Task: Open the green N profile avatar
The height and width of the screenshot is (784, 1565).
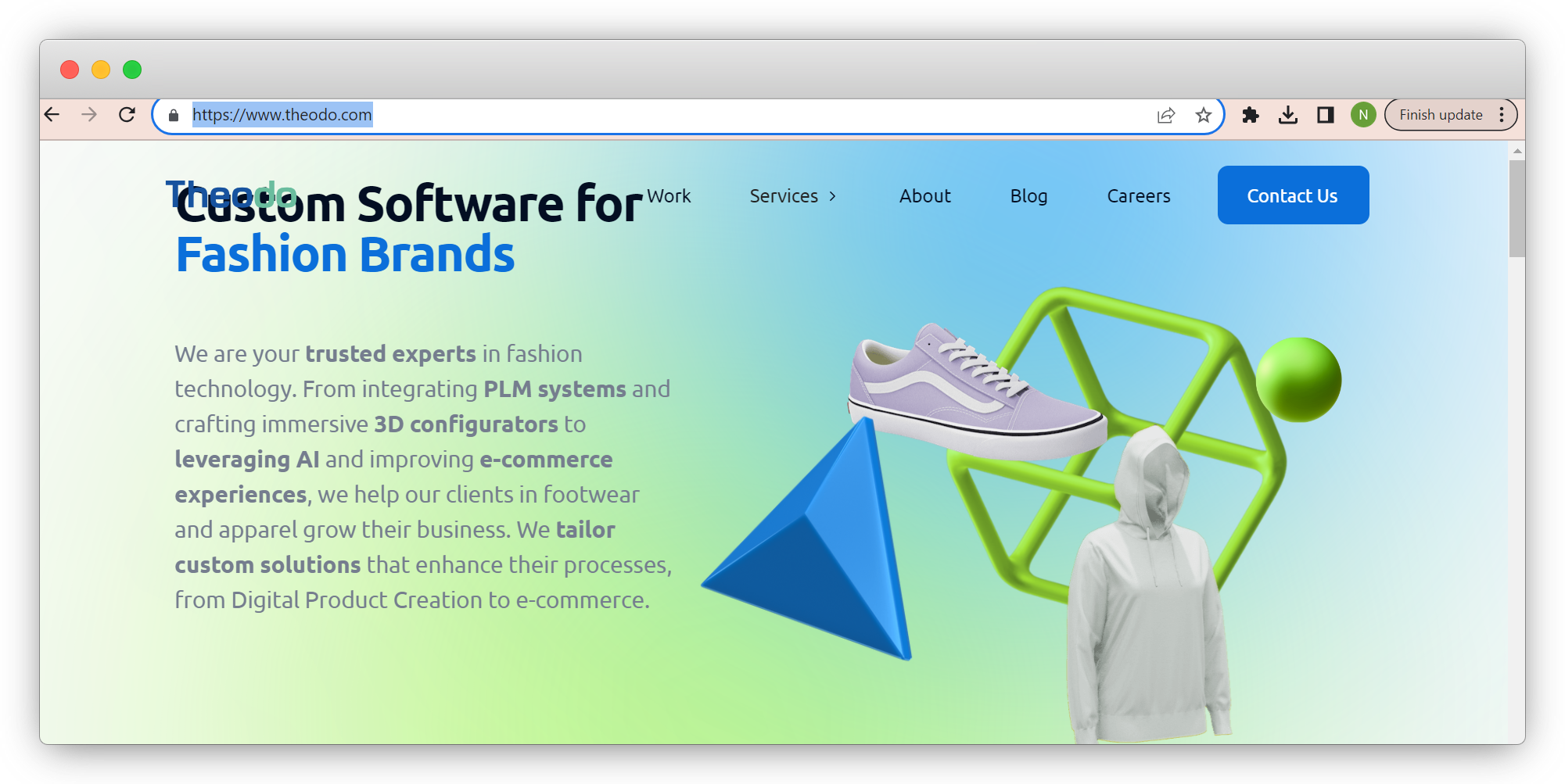Action: click(1363, 115)
